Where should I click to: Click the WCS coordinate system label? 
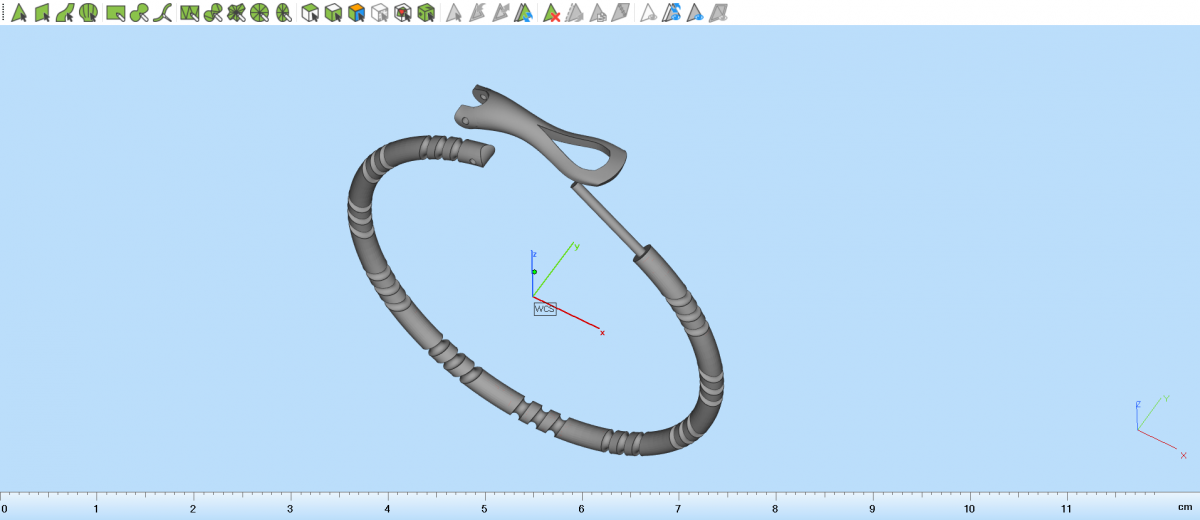click(544, 309)
